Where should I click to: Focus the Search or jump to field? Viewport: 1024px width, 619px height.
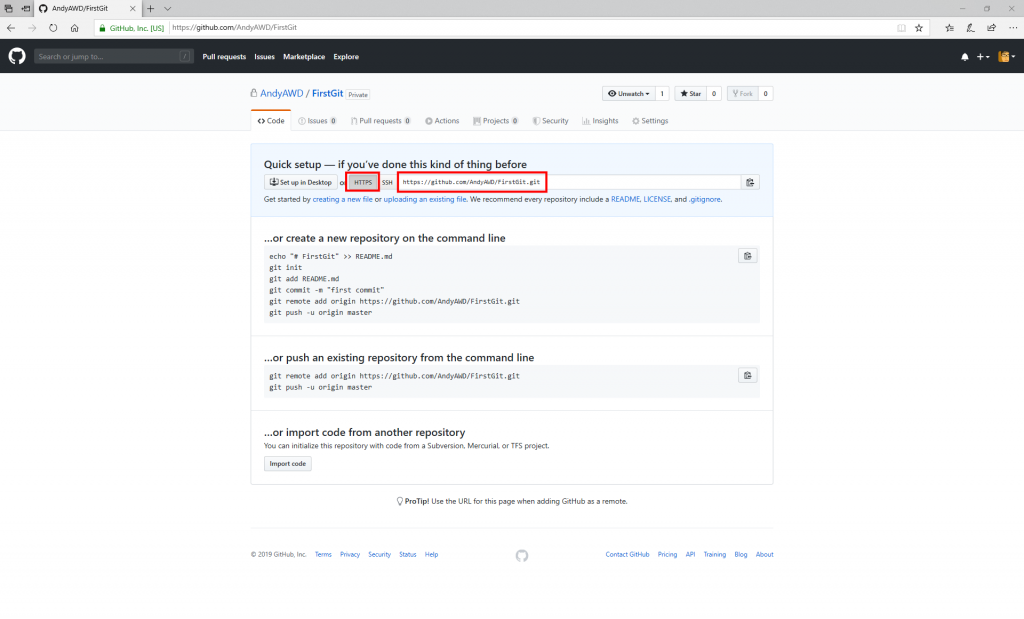pyautogui.click(x=114, y=57)
